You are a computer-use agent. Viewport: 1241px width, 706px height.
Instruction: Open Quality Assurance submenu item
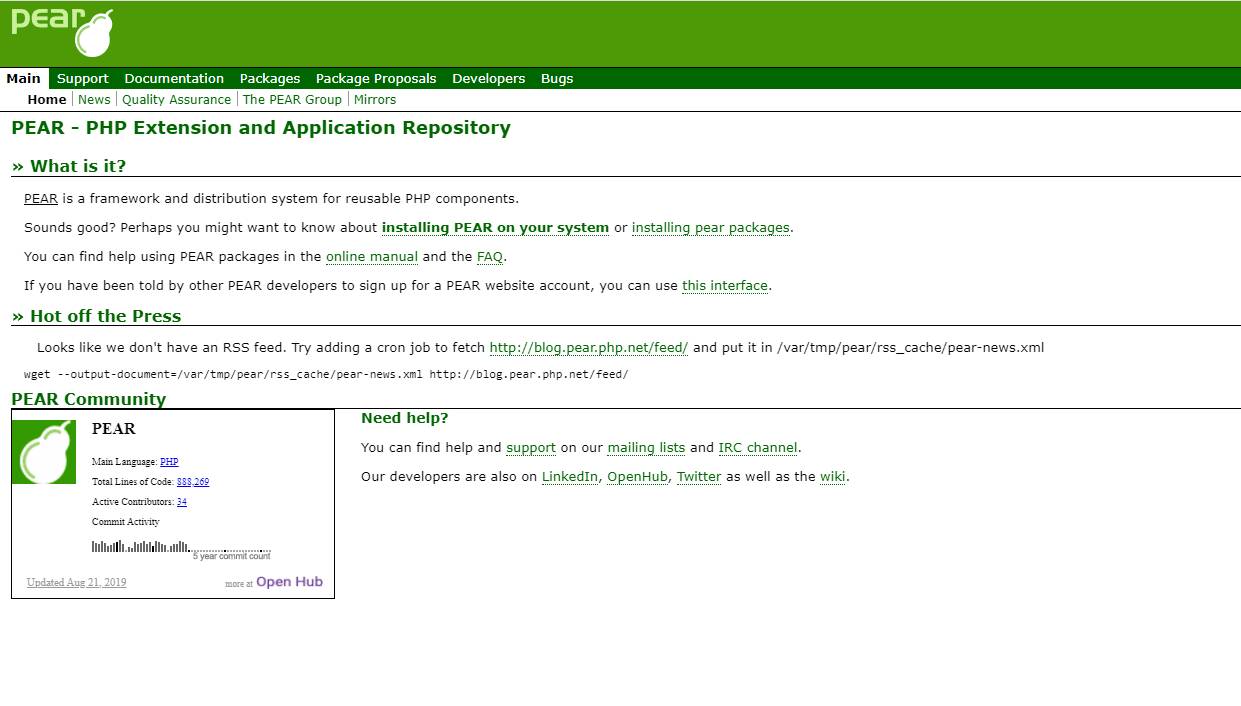point(176,99)
